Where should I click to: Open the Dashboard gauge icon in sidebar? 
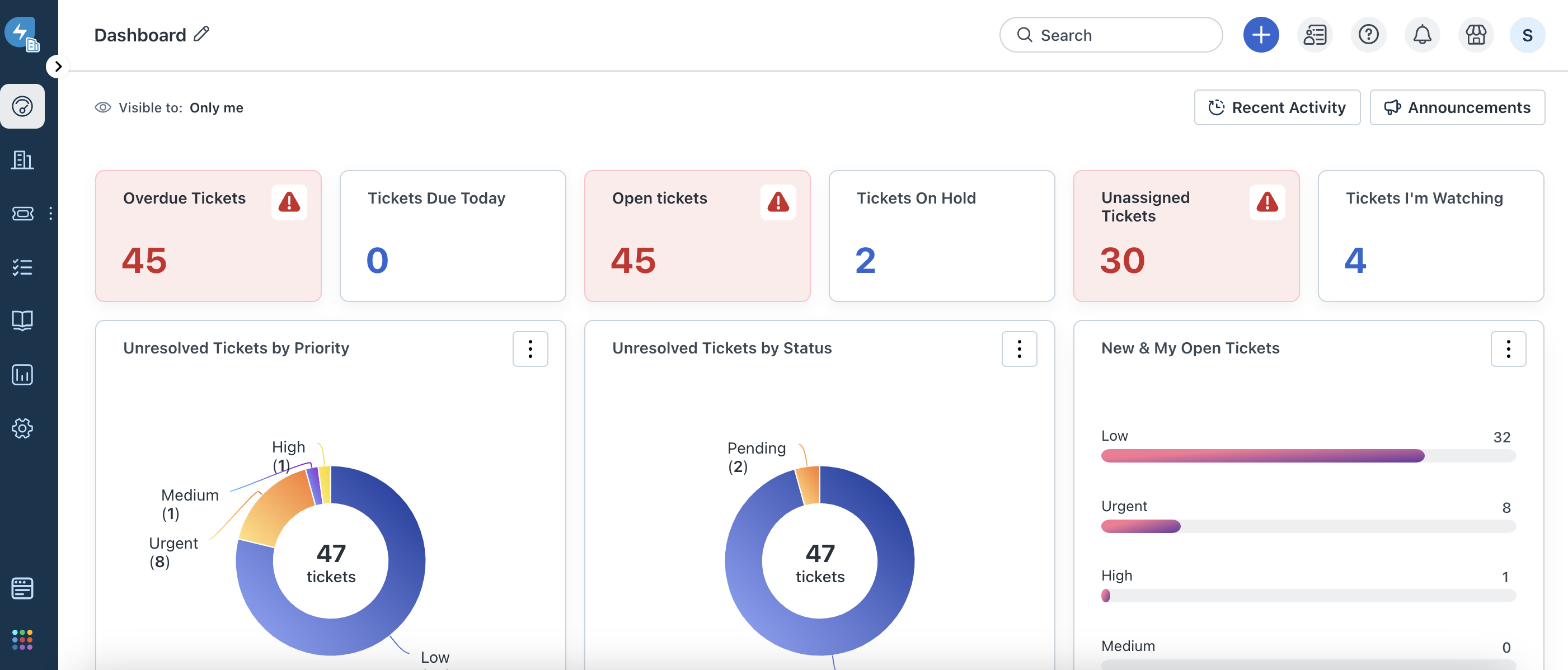point(22,106)
